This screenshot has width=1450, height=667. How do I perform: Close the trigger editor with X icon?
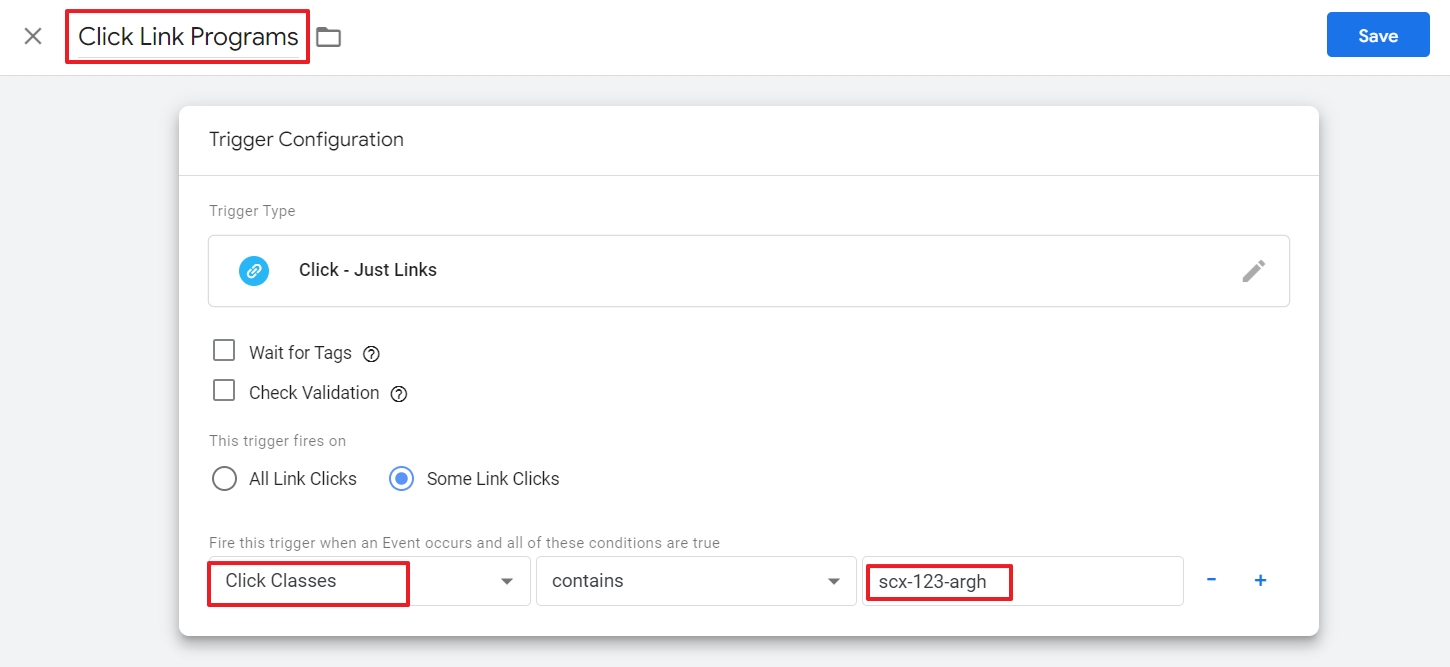(33, 37)
